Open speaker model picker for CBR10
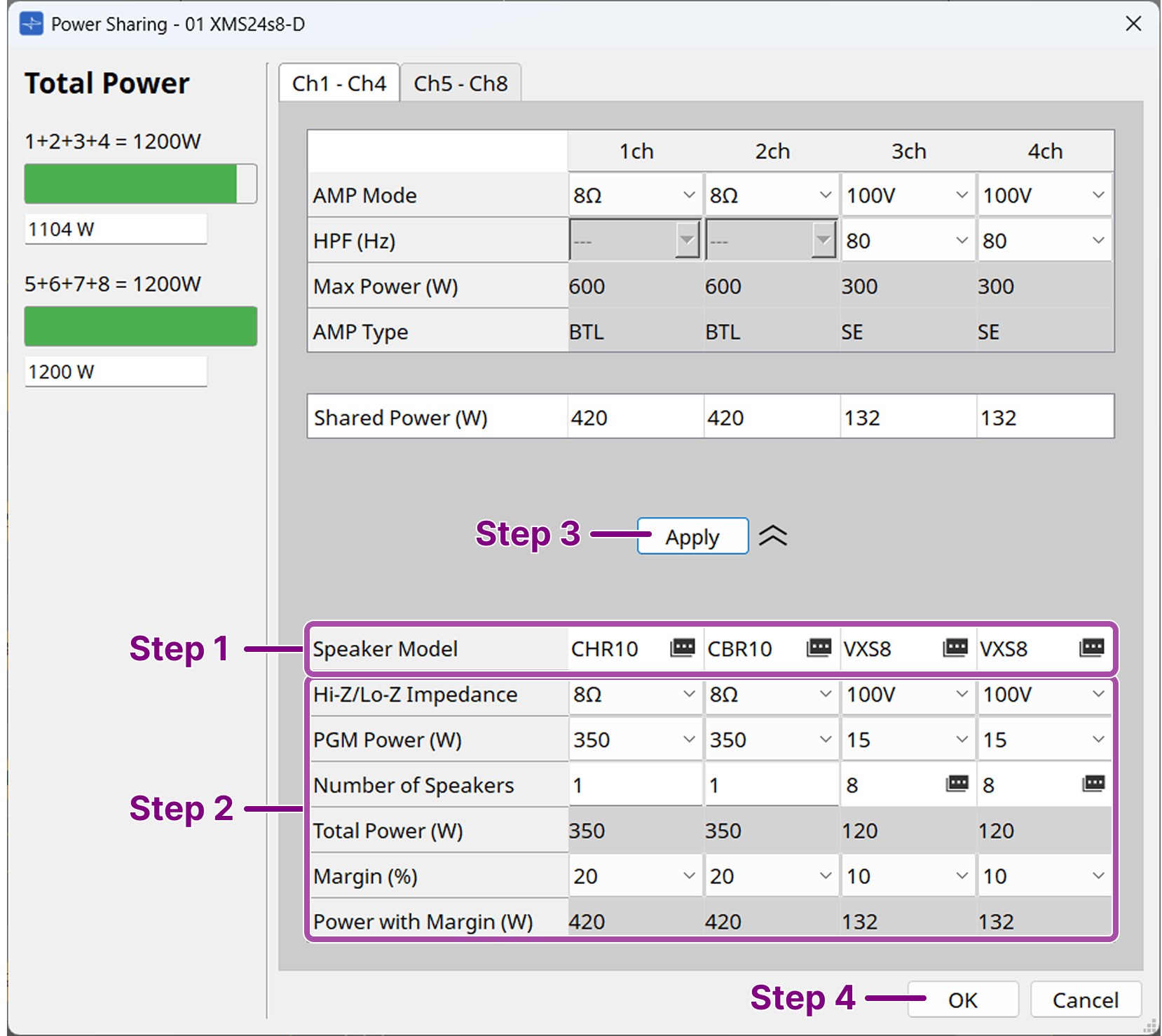Image resolution: width=1162 pixels, height=1036 pixels. (x=819, y=647)
